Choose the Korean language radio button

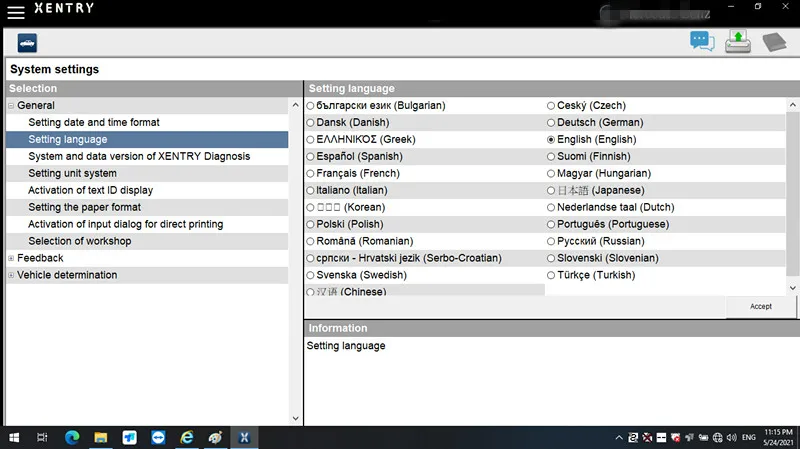[310, 207]
